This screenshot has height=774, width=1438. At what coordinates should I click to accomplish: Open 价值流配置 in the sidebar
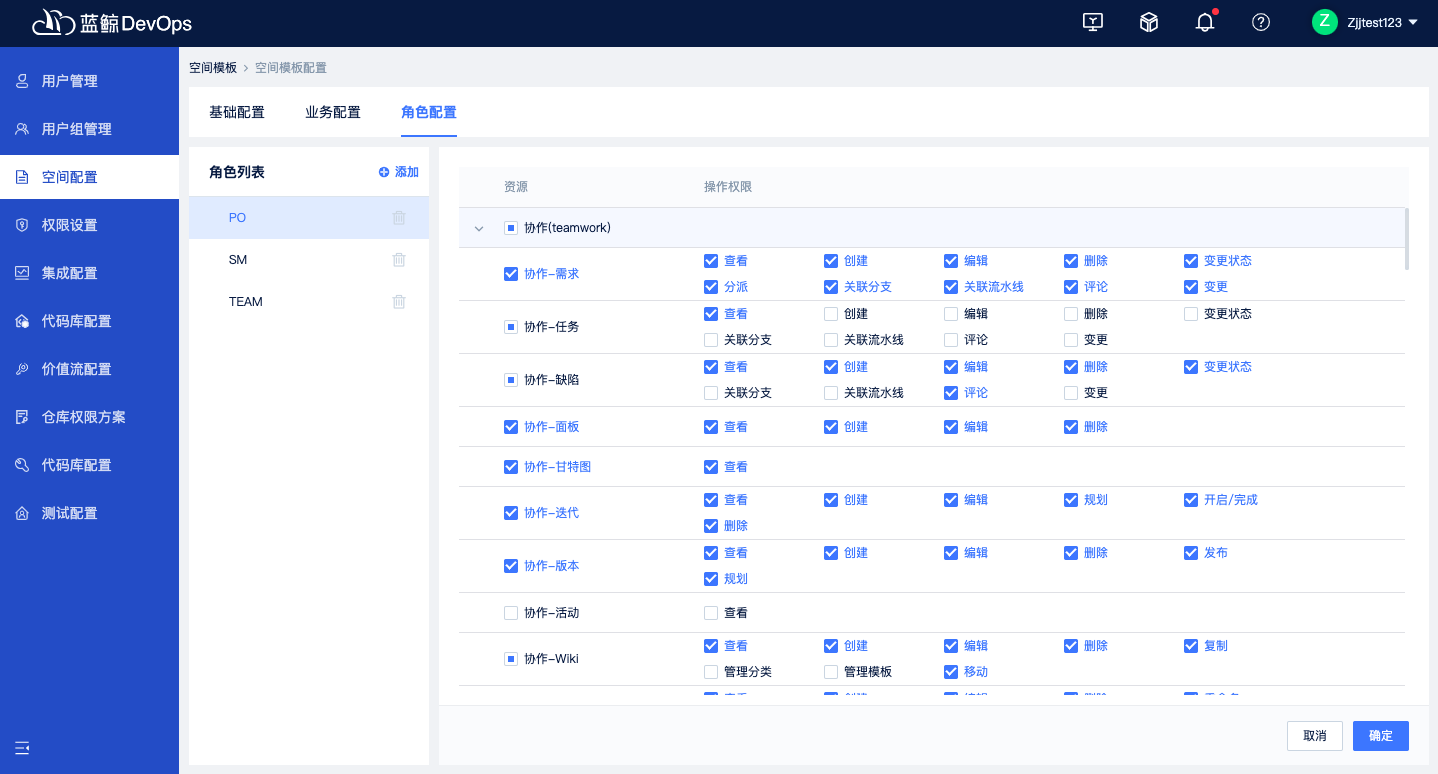[89, 369]
